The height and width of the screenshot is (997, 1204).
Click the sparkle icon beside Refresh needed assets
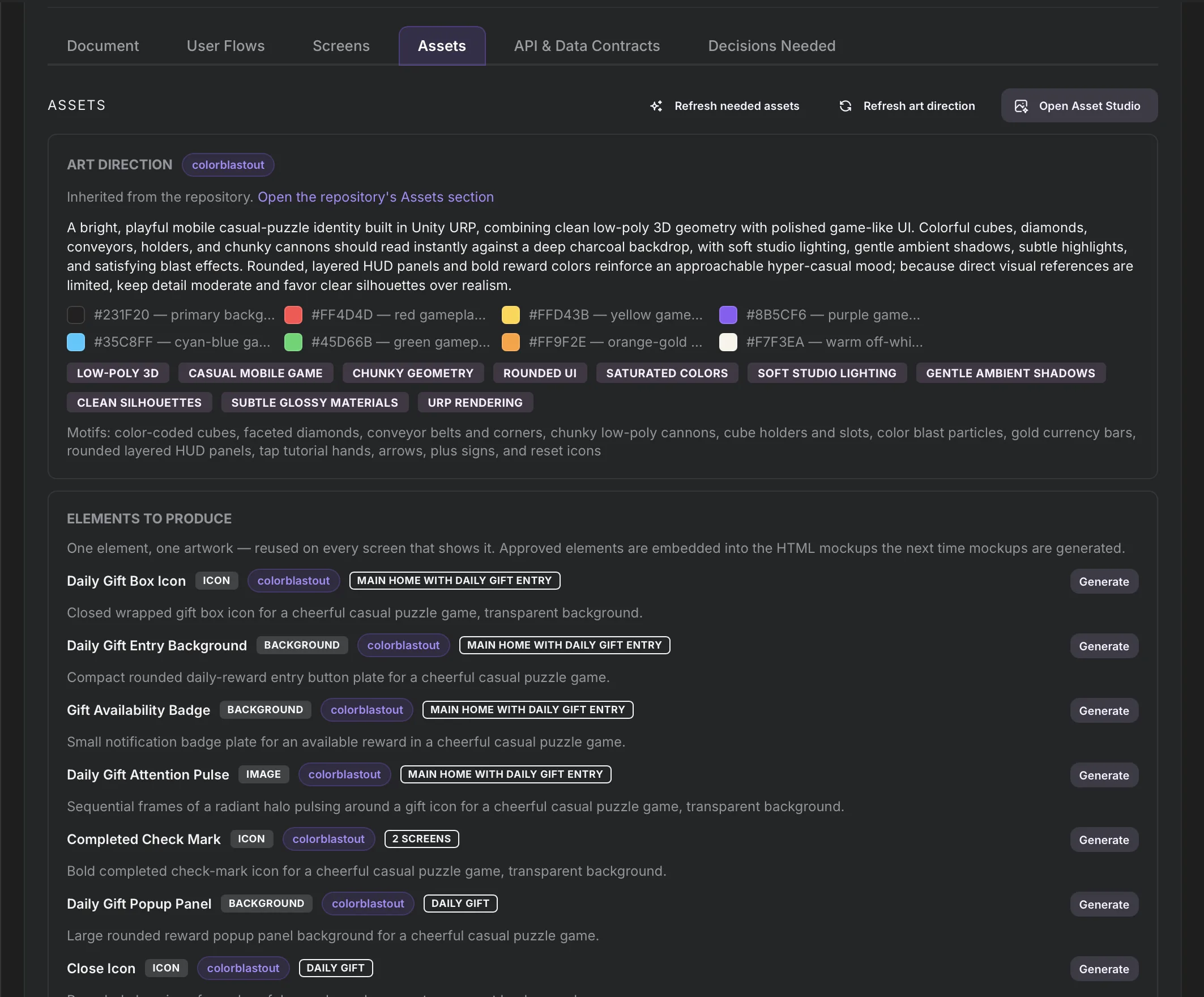tap(656, 106)
